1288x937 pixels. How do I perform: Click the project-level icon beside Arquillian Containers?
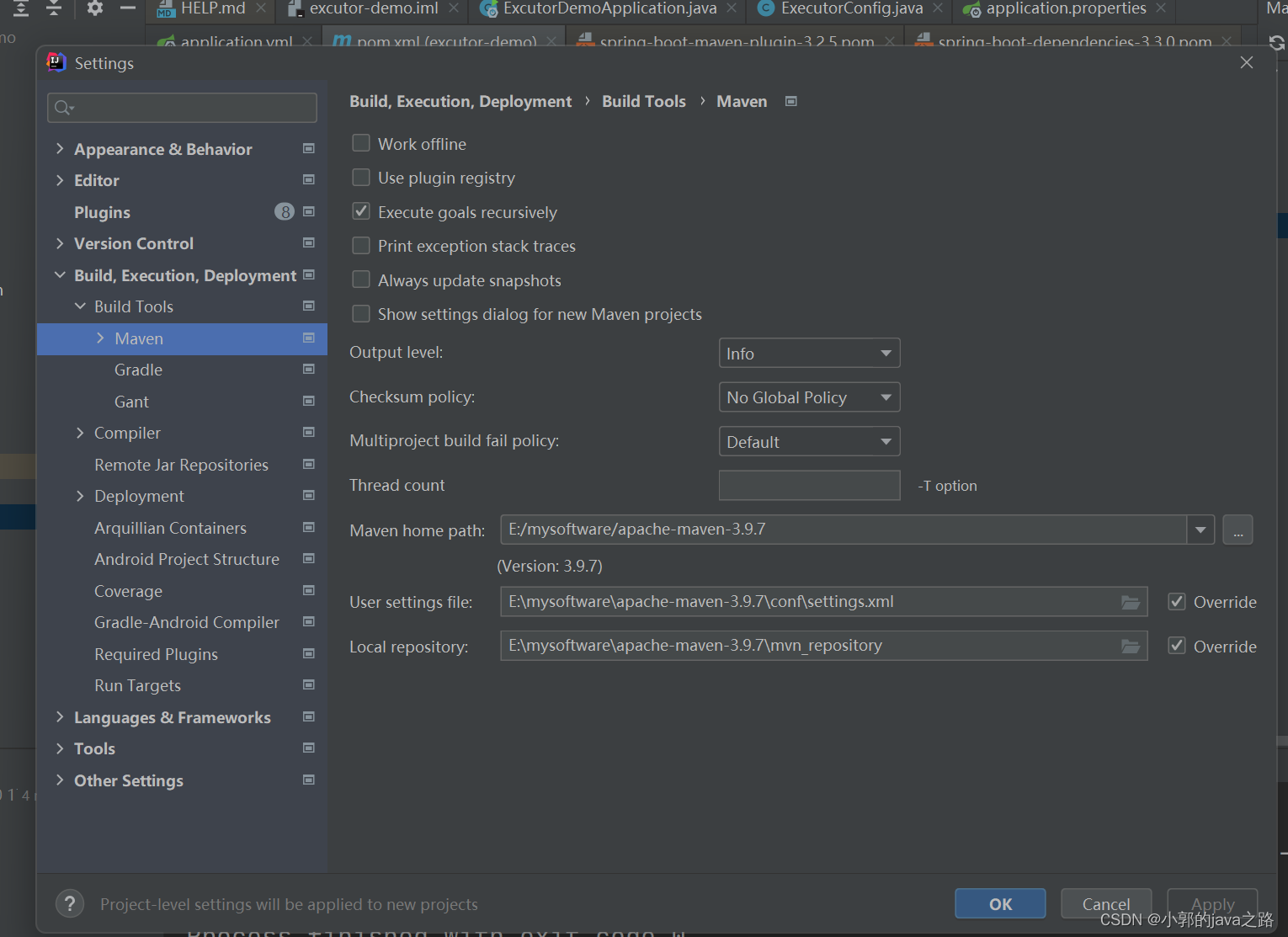(309, 528)
